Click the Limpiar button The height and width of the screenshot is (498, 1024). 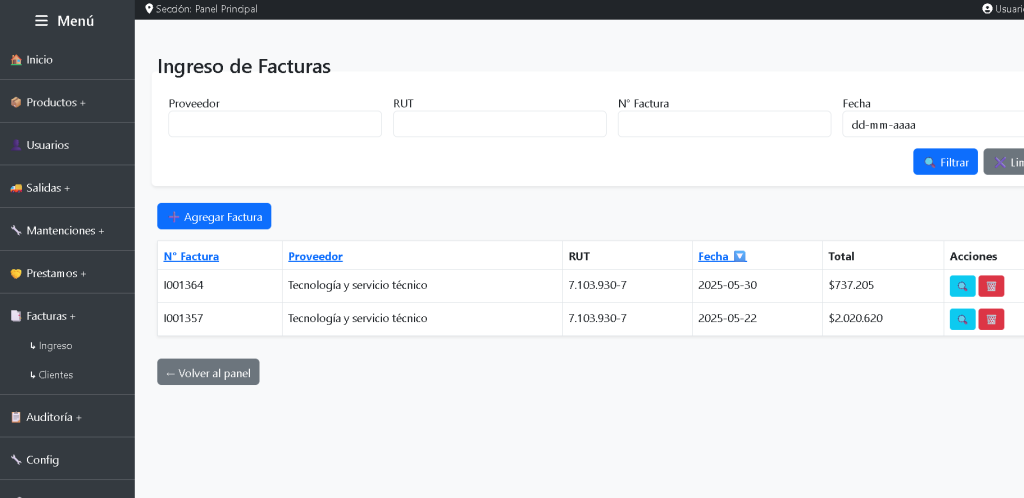(1004, 162)
